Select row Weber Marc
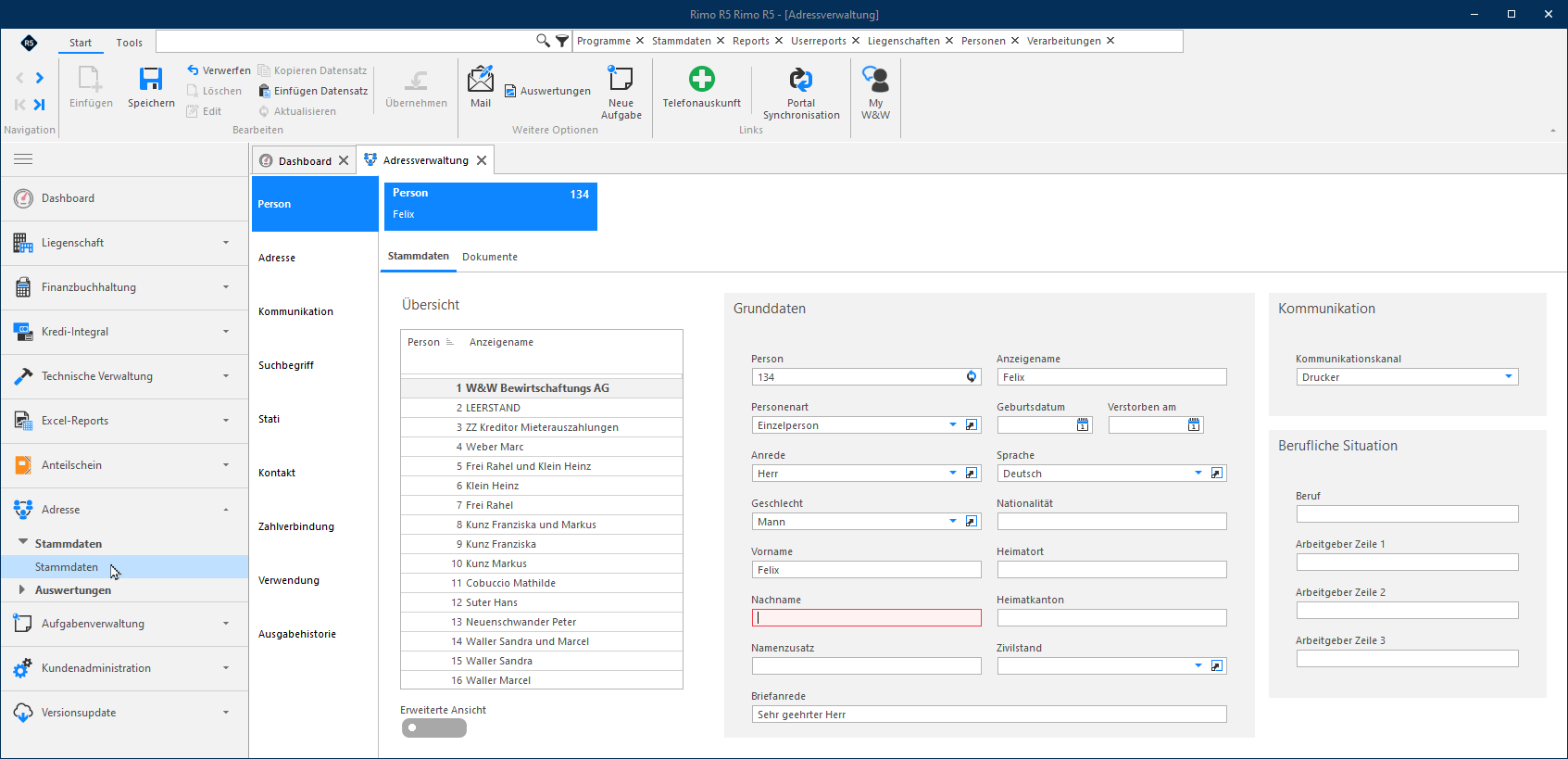 click(x=542, y=447)
